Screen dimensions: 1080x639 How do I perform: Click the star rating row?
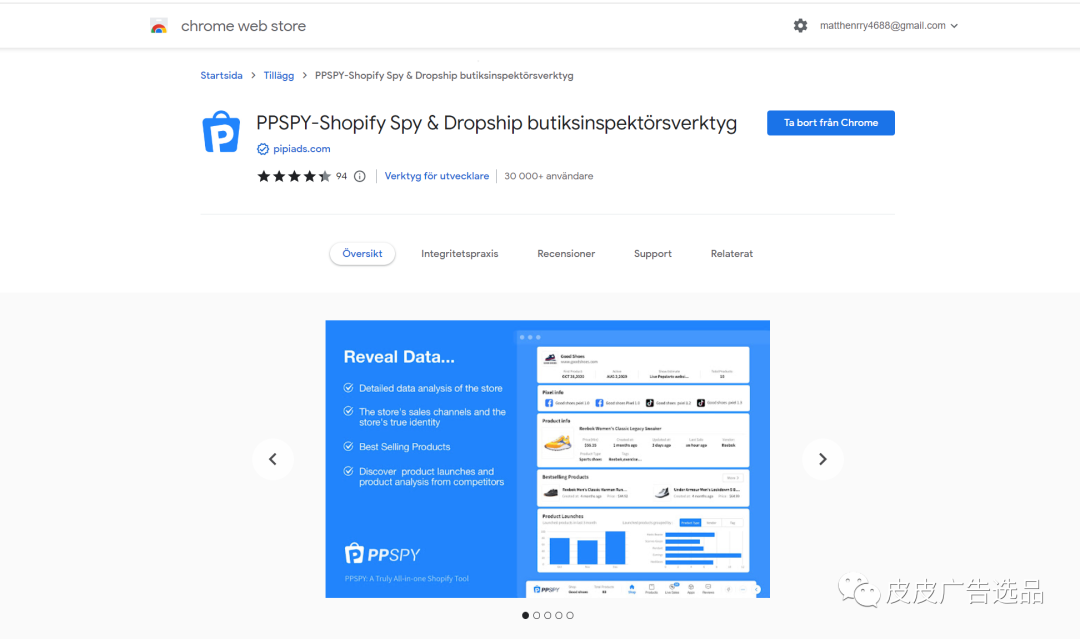(294, 176)
